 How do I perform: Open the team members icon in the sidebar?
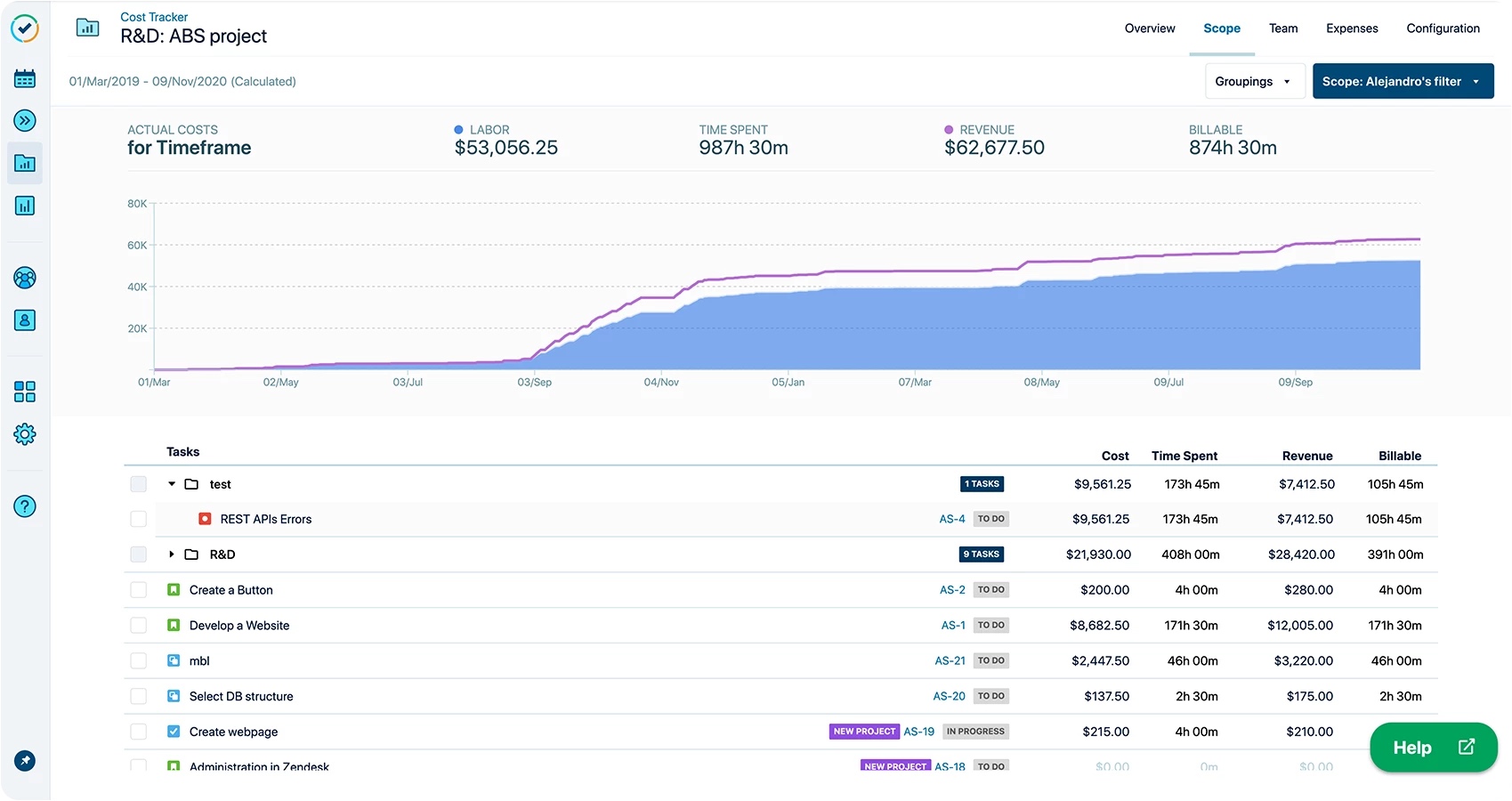tap(24, 278)
